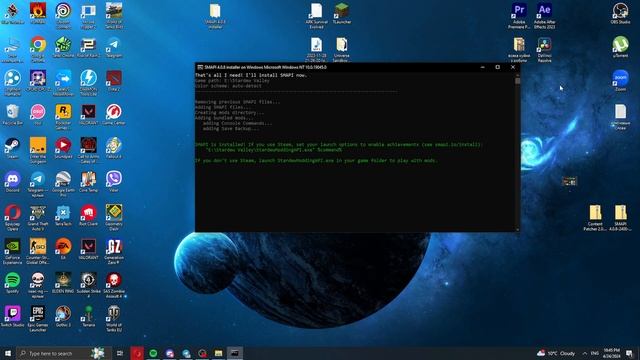Click the console scrollbar down arrow
This screenshot has width=640, height=360.
click(x=518, y=230)
